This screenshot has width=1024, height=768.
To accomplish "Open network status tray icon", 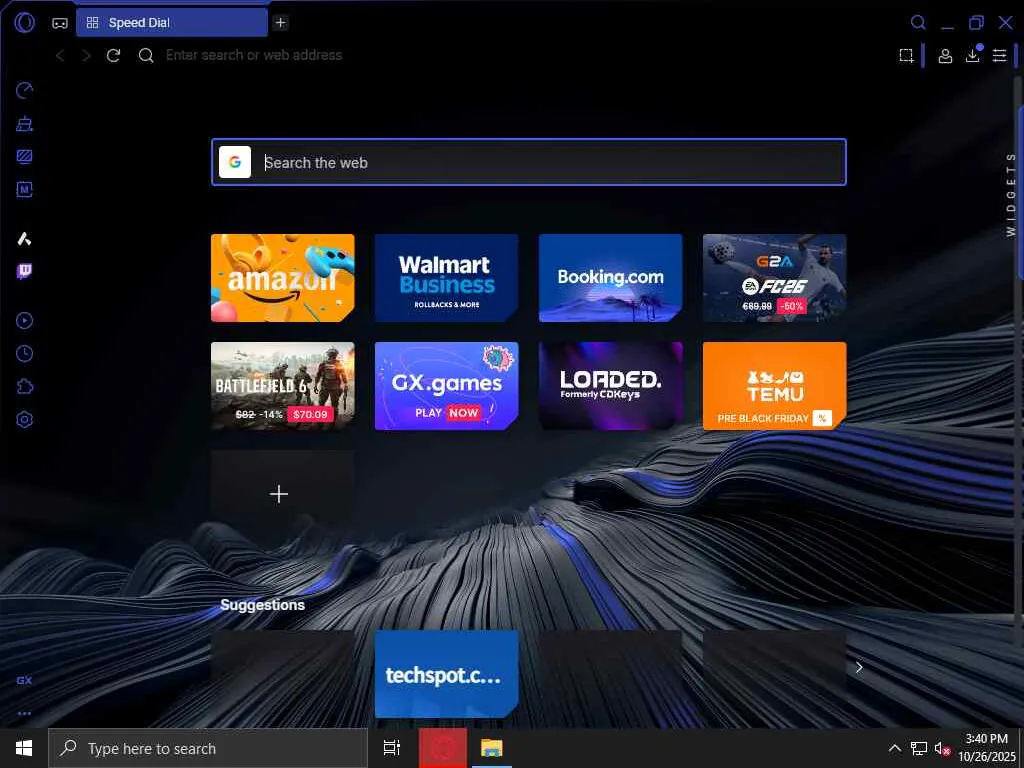I will [x=919, y=748].
